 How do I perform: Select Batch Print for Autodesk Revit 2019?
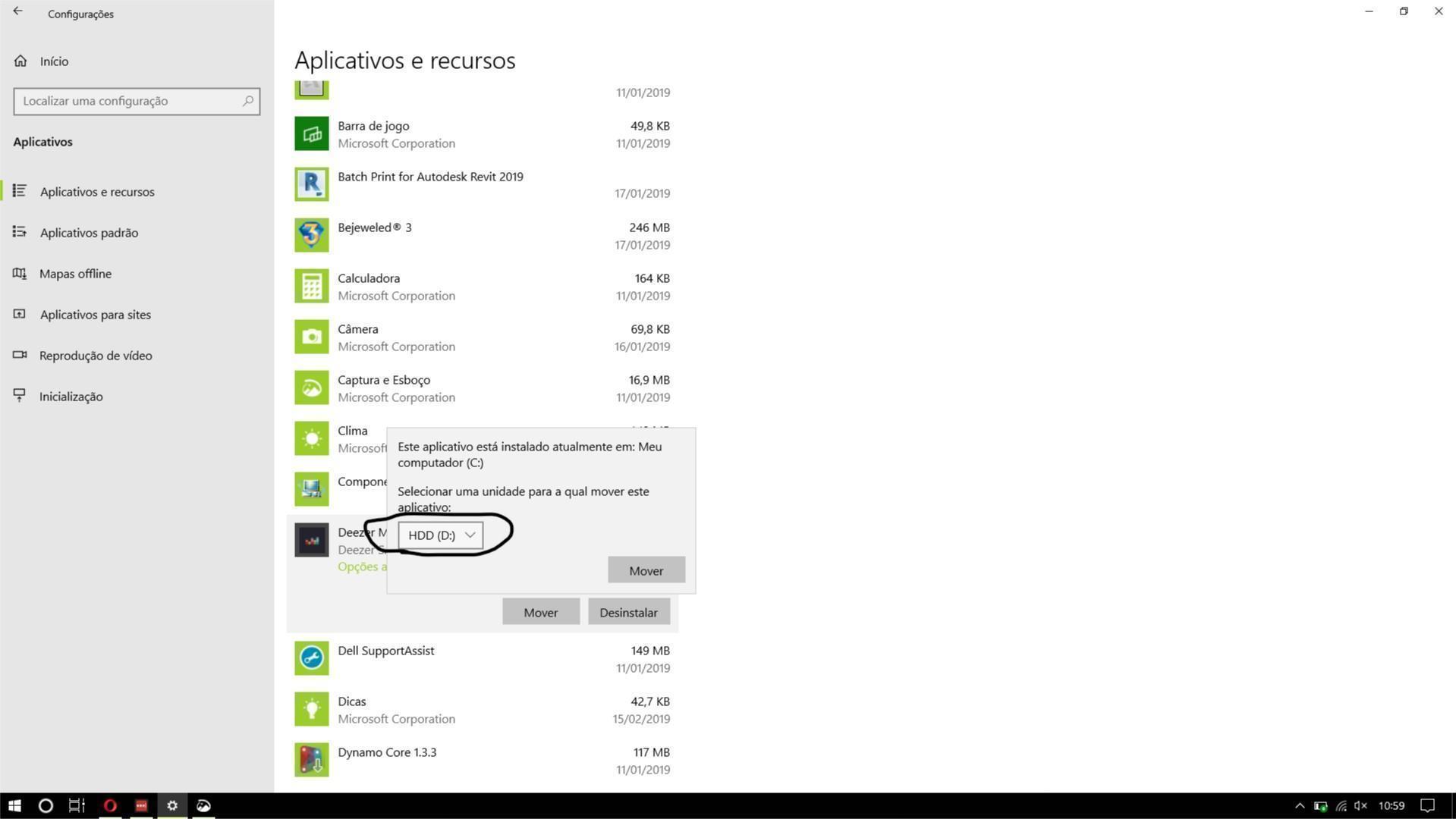click(430, 177)
